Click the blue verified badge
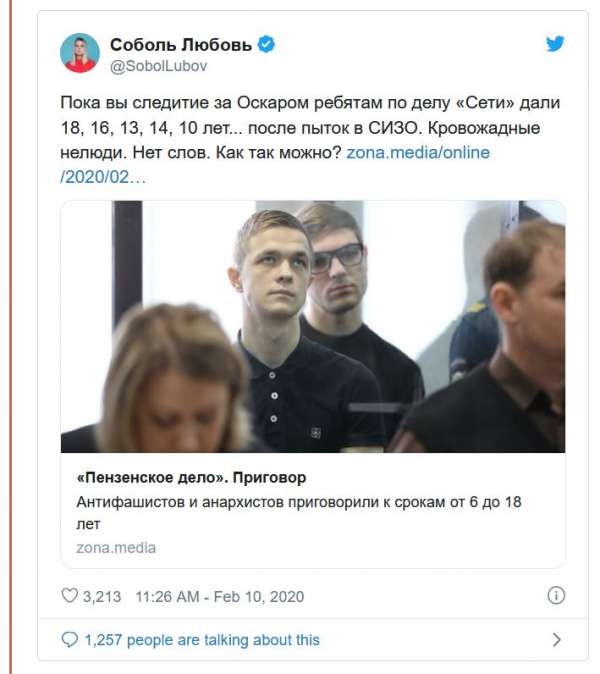The image size is (600, 674). [266, 44]
